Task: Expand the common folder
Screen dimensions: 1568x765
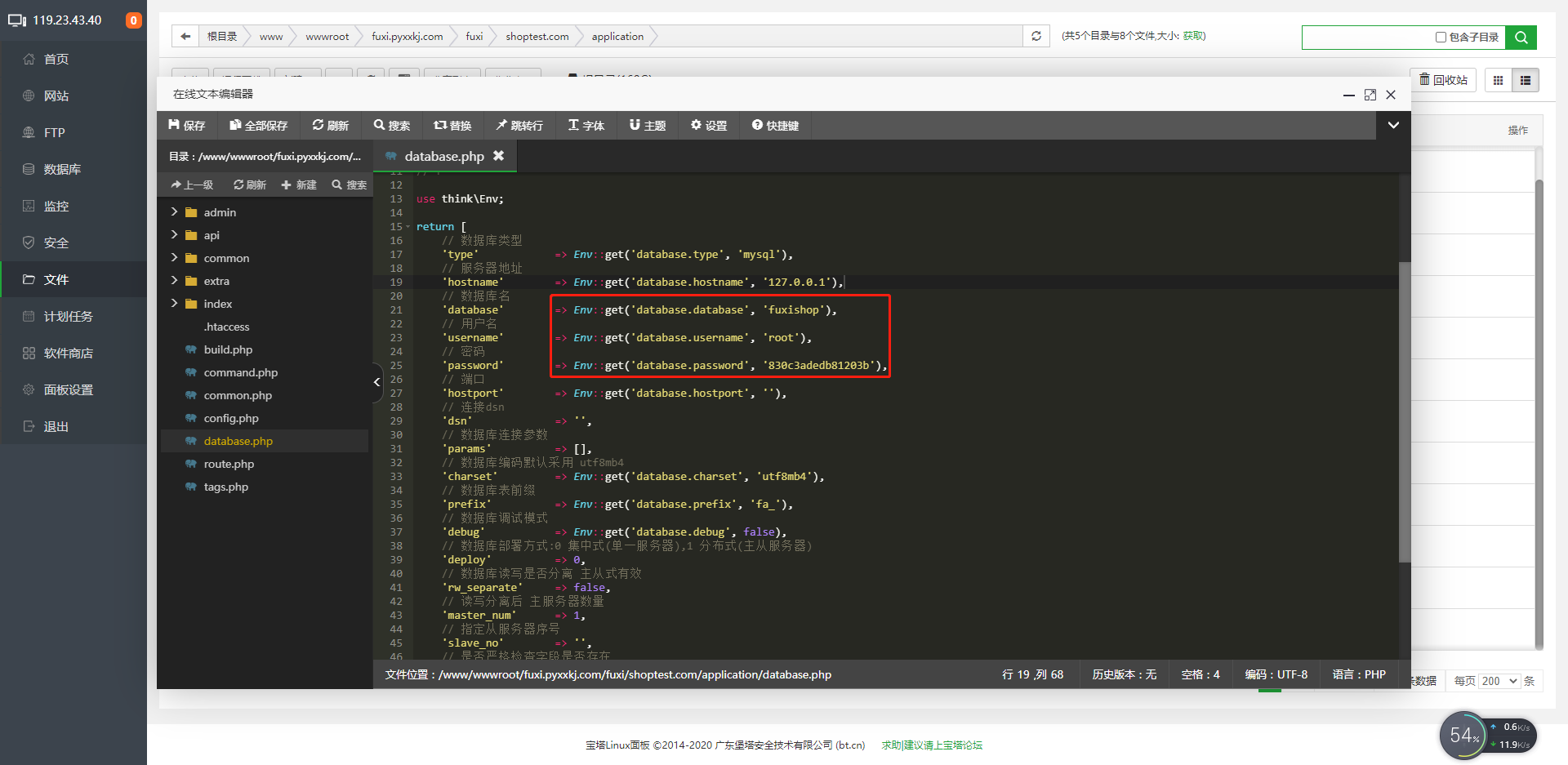Action: [174, 257]
